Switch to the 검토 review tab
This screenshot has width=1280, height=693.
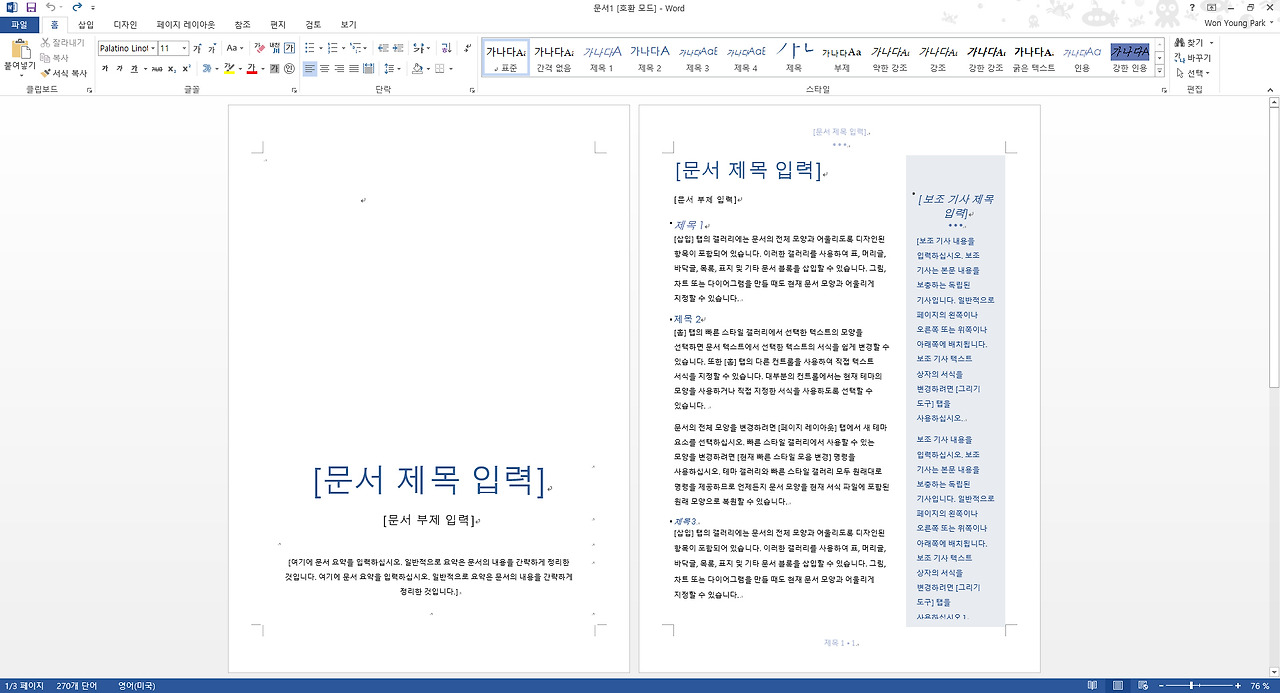pos(313,24)
